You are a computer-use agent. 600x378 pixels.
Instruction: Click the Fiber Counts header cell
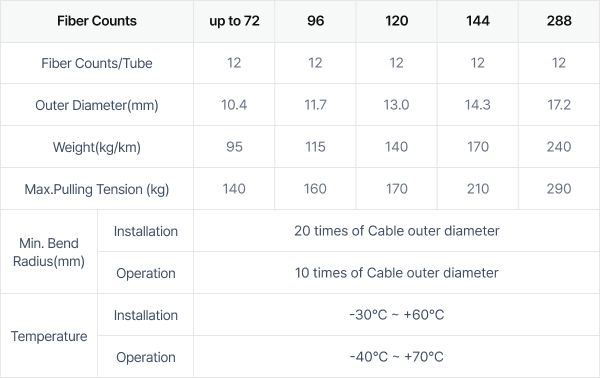(97, 21)
